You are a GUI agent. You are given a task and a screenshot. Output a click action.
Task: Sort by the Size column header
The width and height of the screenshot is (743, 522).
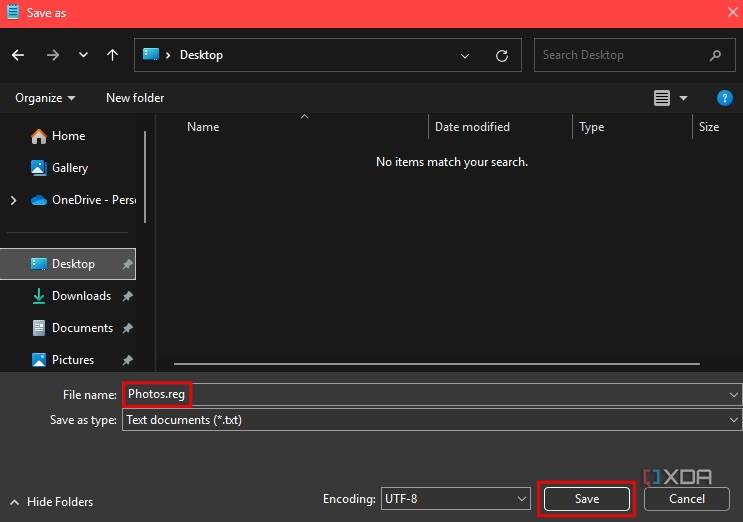[x=709, y=127]
